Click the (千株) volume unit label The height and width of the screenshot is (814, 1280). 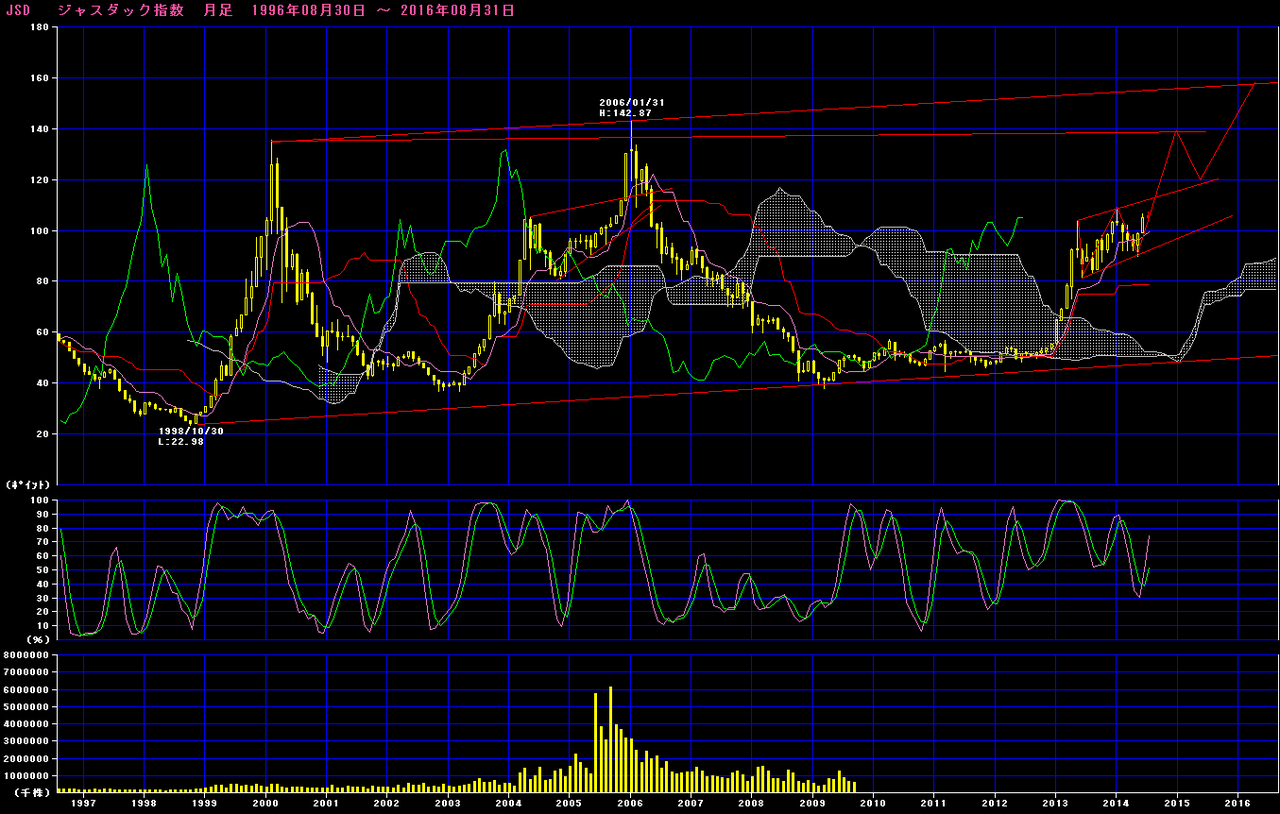(x=33, y=792)
